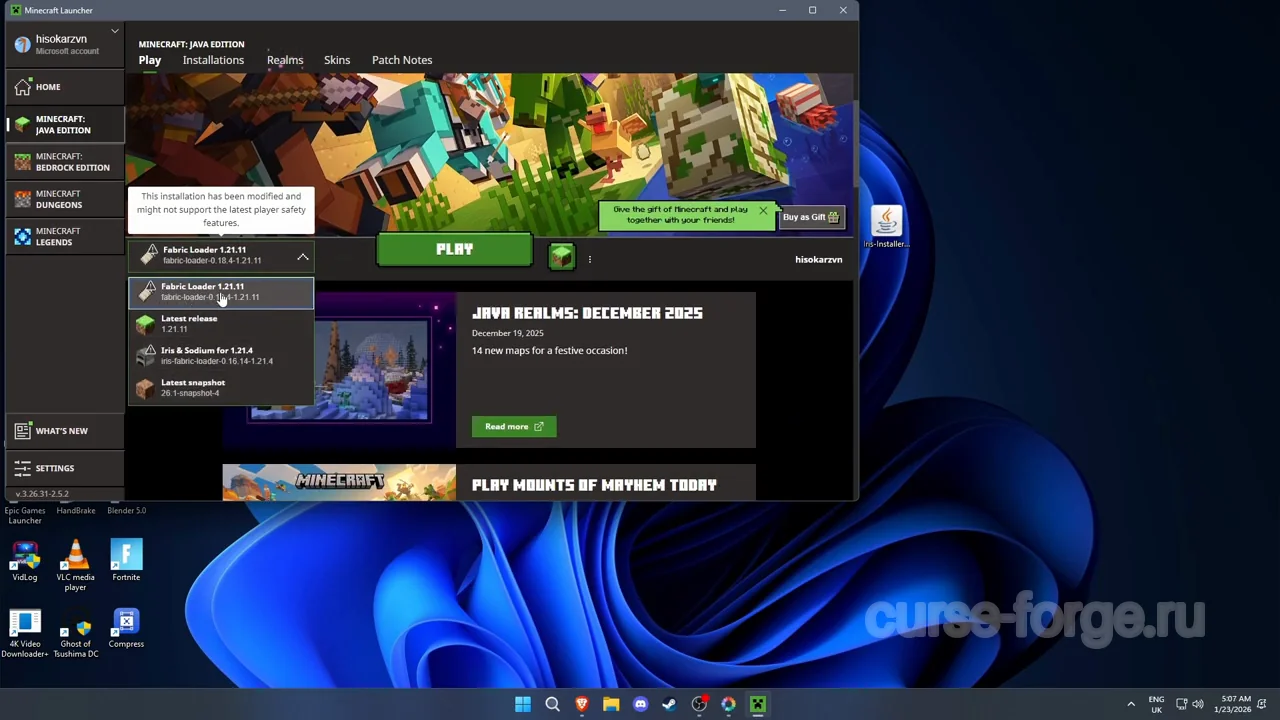Choose Latest release 1.21.11 installation
The image size is (1280, 720).
pos(221,324)
